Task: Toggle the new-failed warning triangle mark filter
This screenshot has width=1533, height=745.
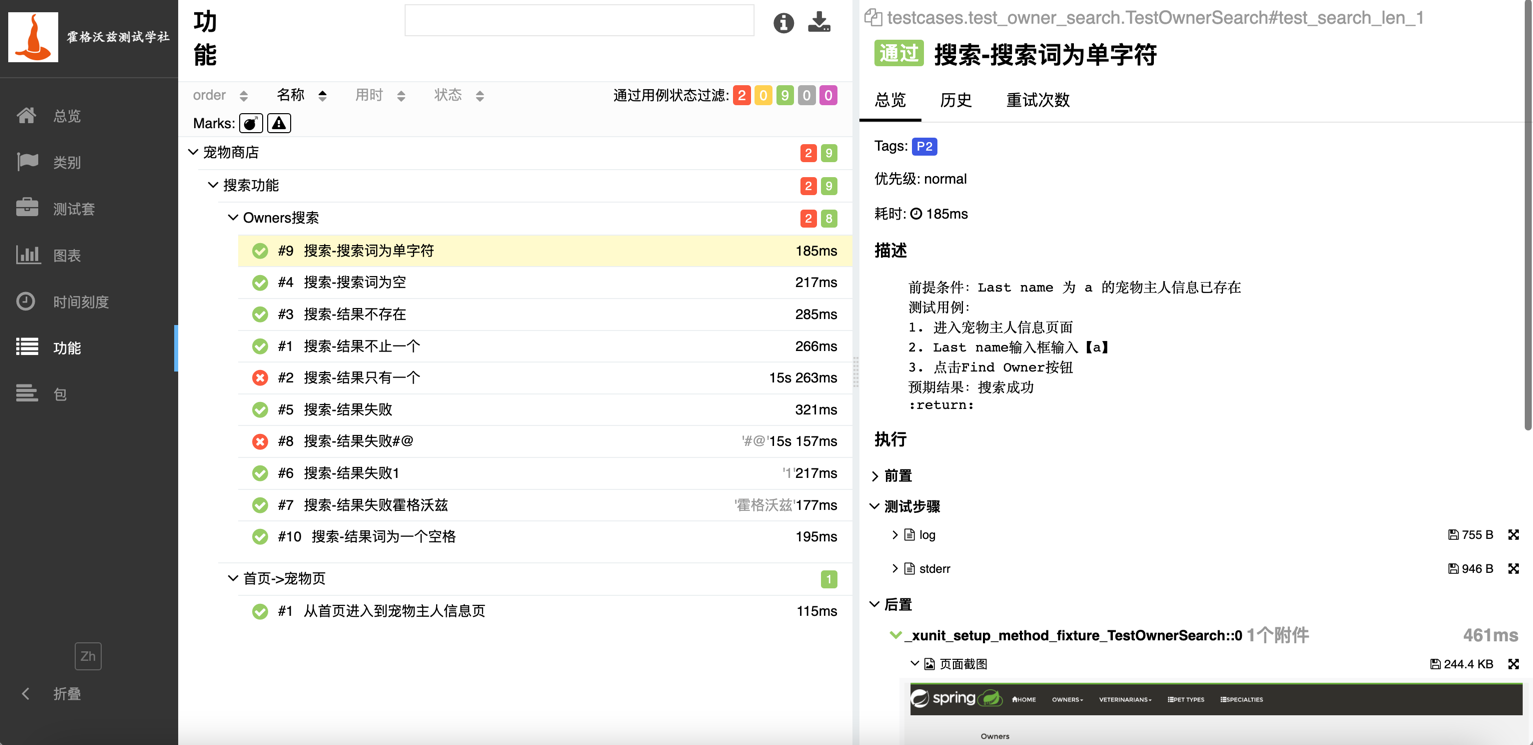Action: pyautogui.click(x=279, y=123)
